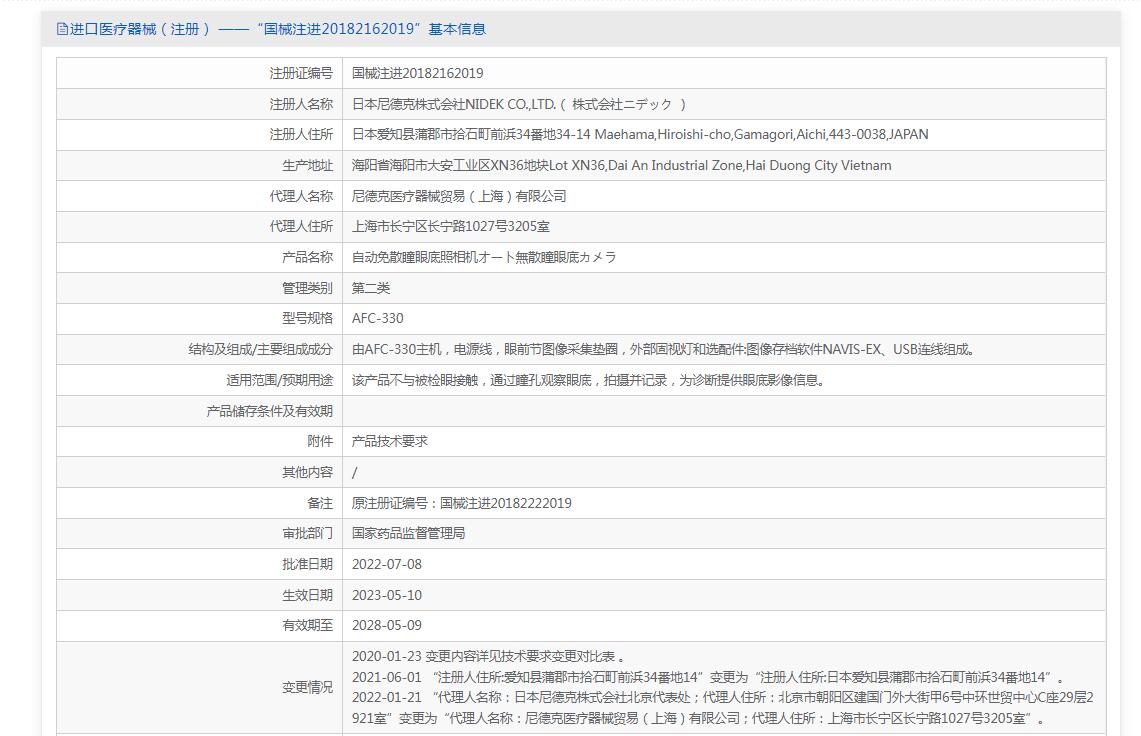The width and height of the screenshot is (1141, 736).
Task: Select the 代理人名称 value 尼德克医疗器械贸易（上海）有限公司
Action: 458,196
